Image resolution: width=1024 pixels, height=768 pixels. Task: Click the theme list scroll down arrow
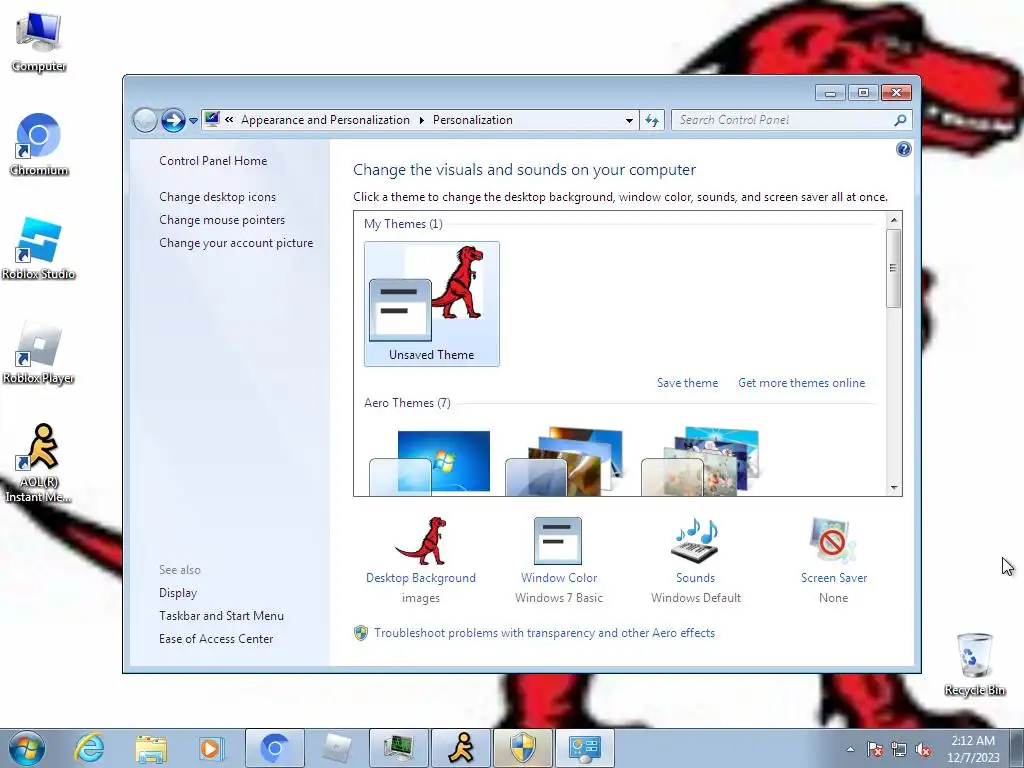click(x=893, y=488)
